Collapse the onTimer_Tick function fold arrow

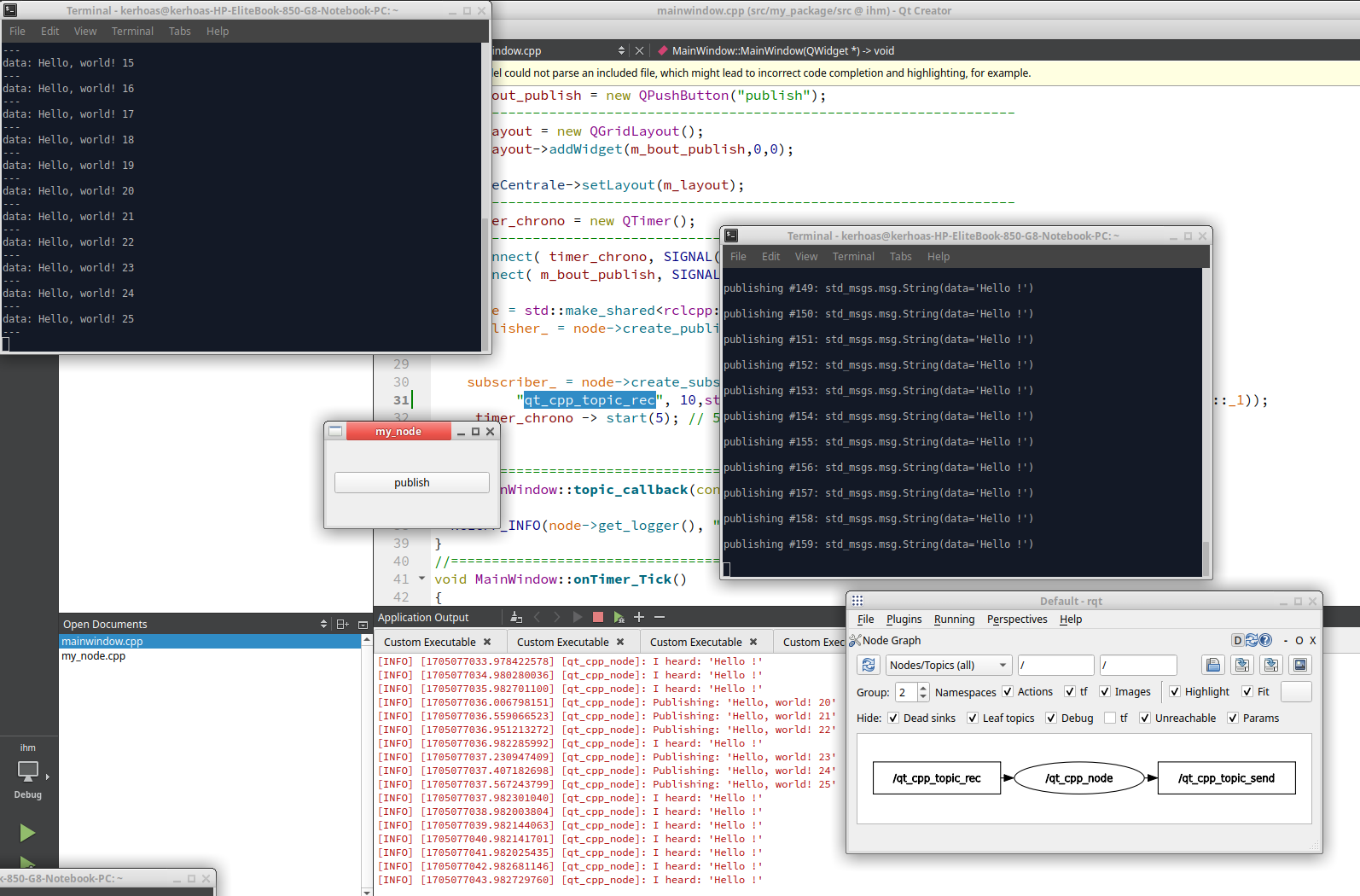pyautogui.click(x=421, y=579)
